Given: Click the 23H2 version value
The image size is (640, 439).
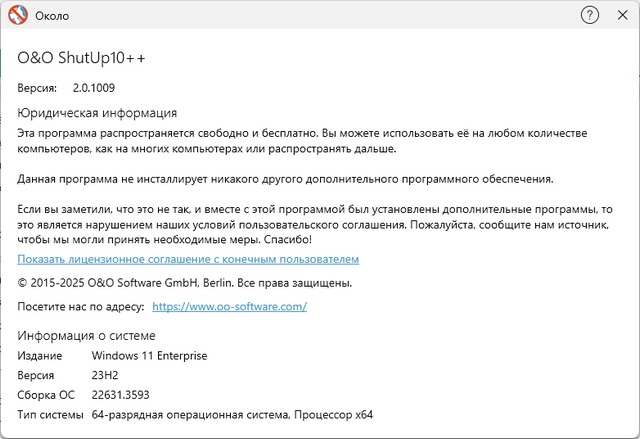Looking at the screenshot, I should point(105,375).
